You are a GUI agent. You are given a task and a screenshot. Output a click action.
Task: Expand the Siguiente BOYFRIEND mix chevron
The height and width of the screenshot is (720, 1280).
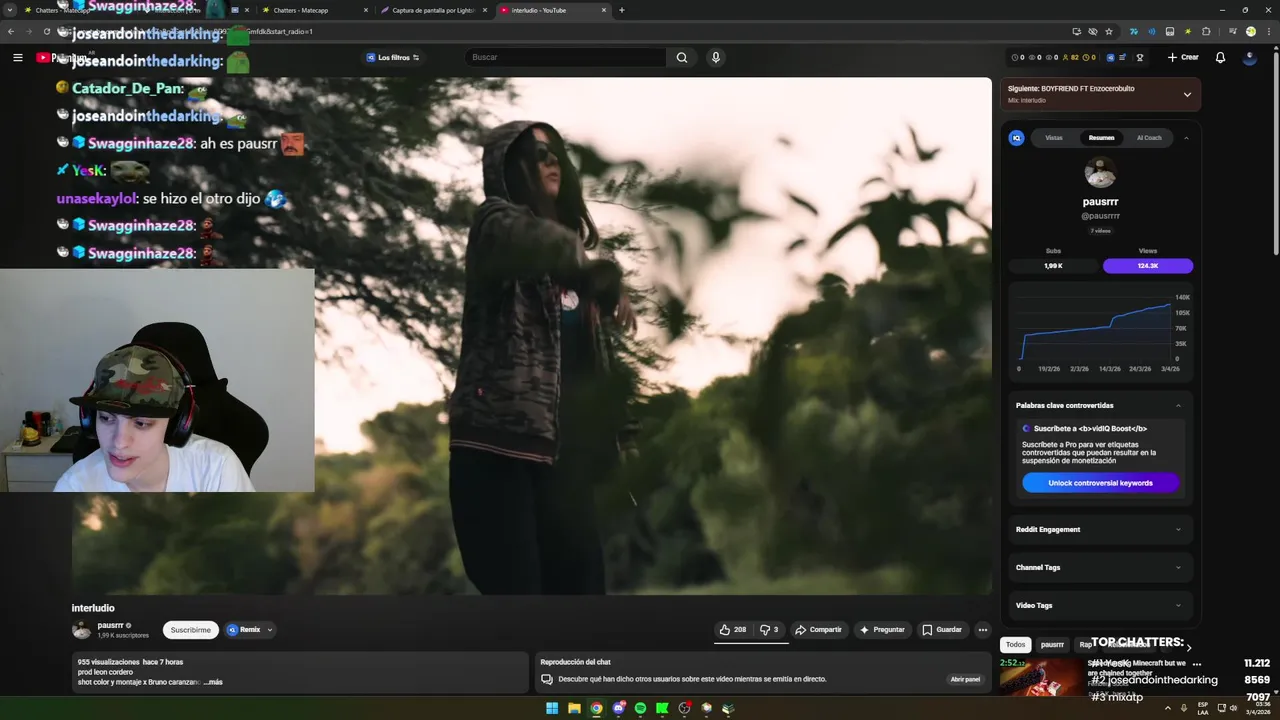point(1187,94)
